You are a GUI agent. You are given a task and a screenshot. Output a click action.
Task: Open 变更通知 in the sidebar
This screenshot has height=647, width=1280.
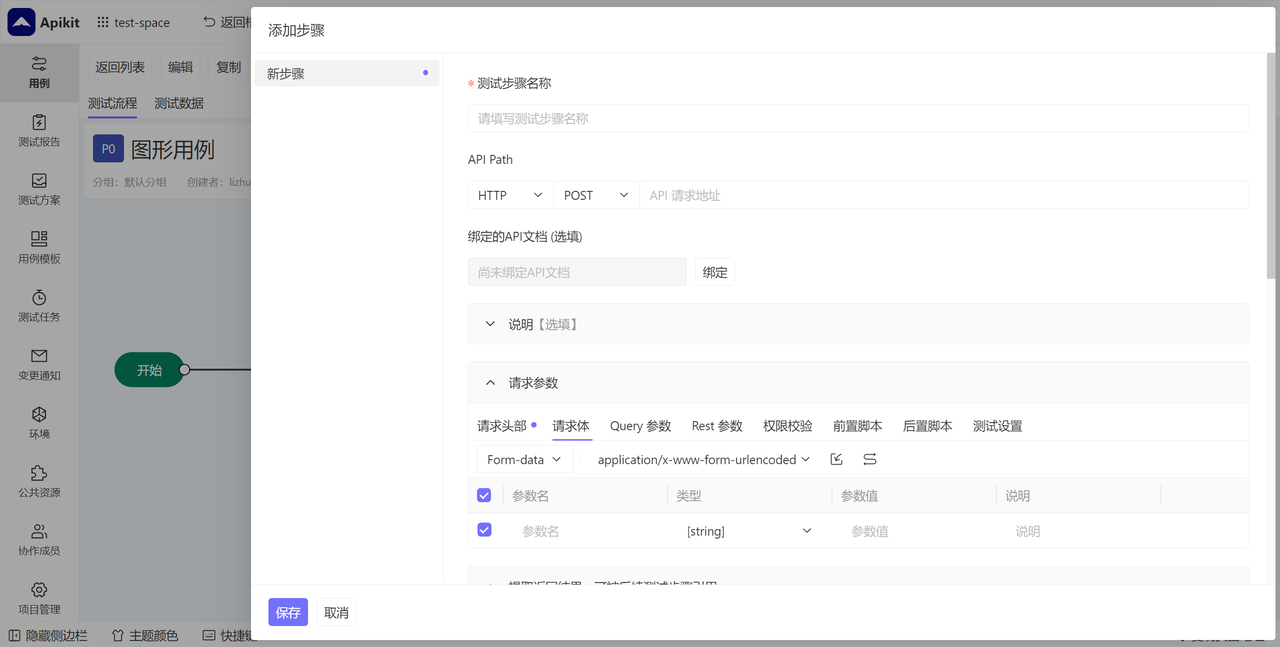[x=39, y=365]
